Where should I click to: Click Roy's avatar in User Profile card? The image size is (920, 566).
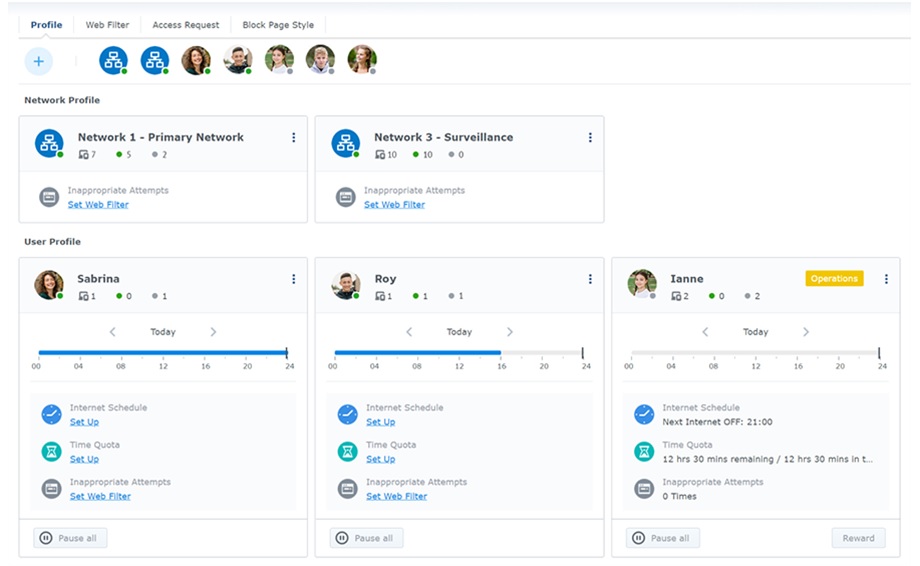(x=346, y=285)
